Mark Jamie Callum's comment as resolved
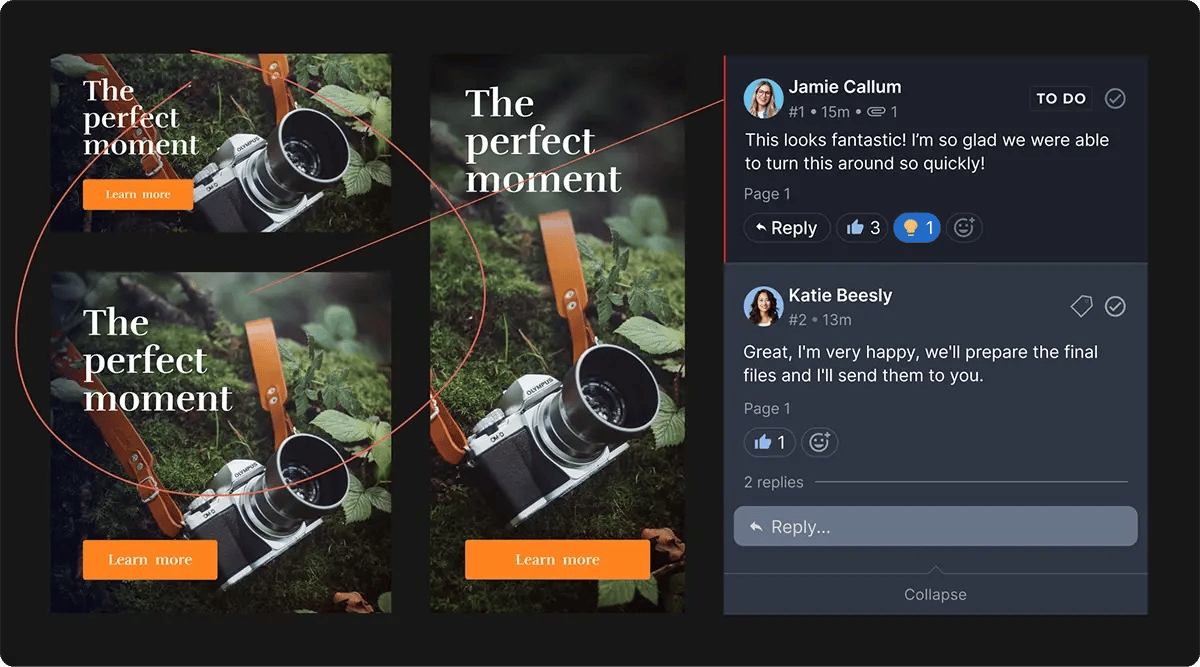 click(x=1115, y=98)
